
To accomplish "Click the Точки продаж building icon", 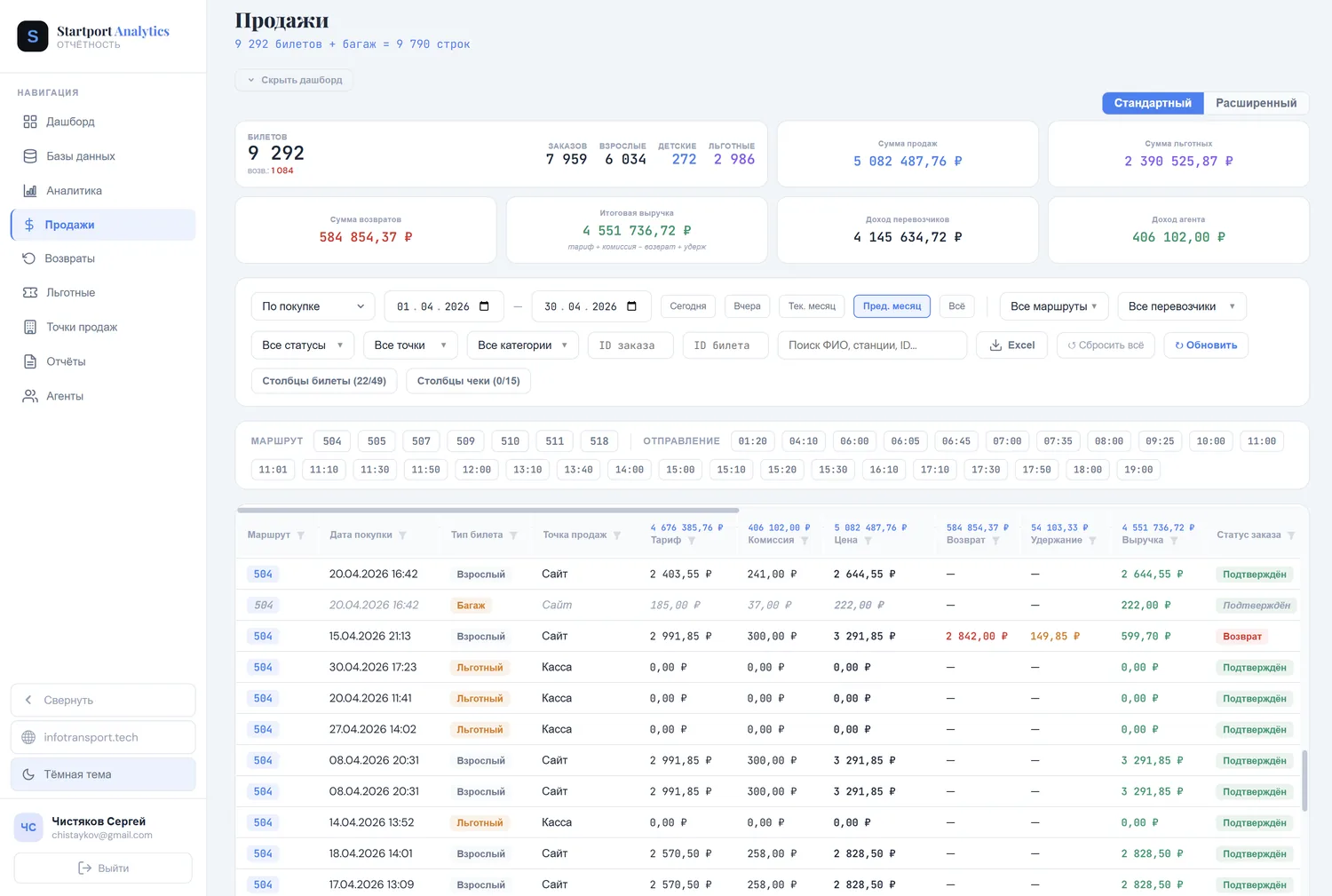I will pos(30,327).
